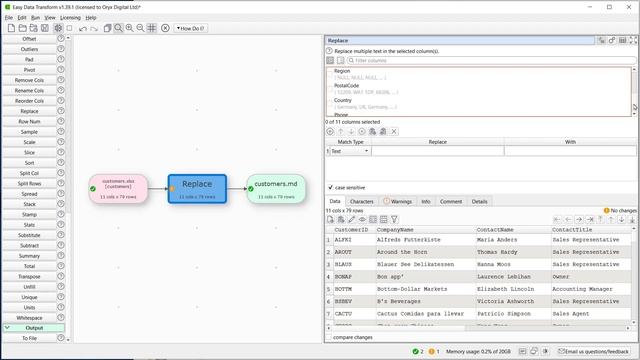Collapse the Output section chevron

click(x=7, y=328)
